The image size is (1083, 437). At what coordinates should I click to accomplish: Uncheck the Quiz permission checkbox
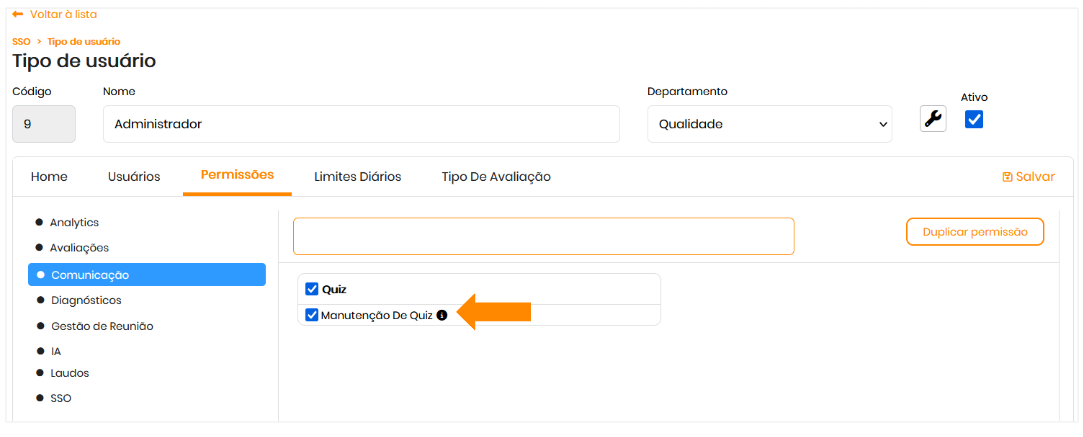pos(312,289)
